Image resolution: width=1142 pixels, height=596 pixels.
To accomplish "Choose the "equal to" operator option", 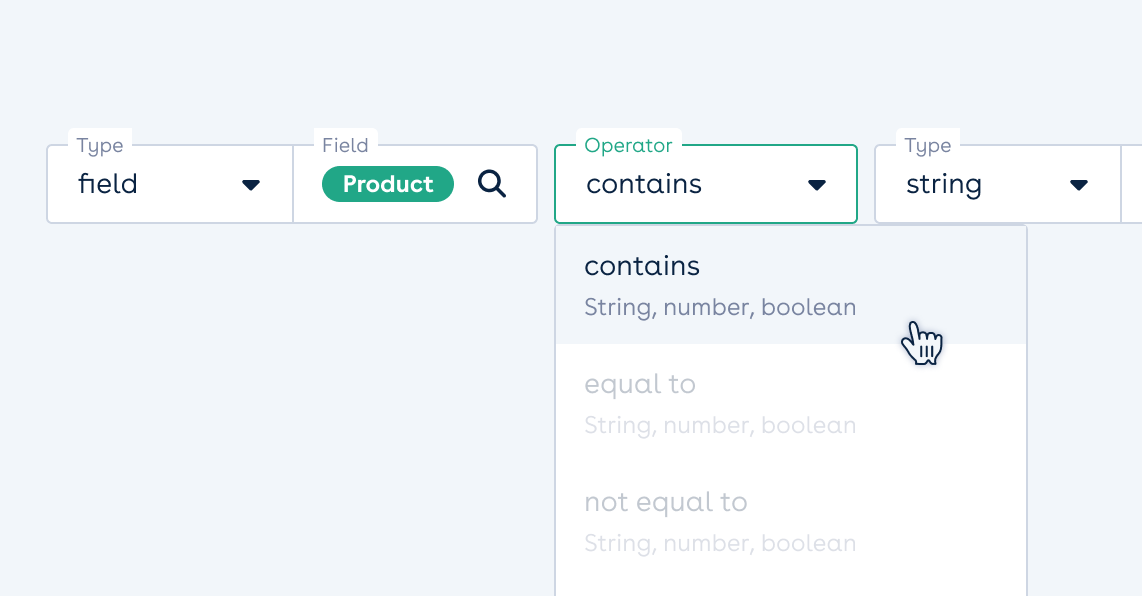I will (x=640, y=384).
